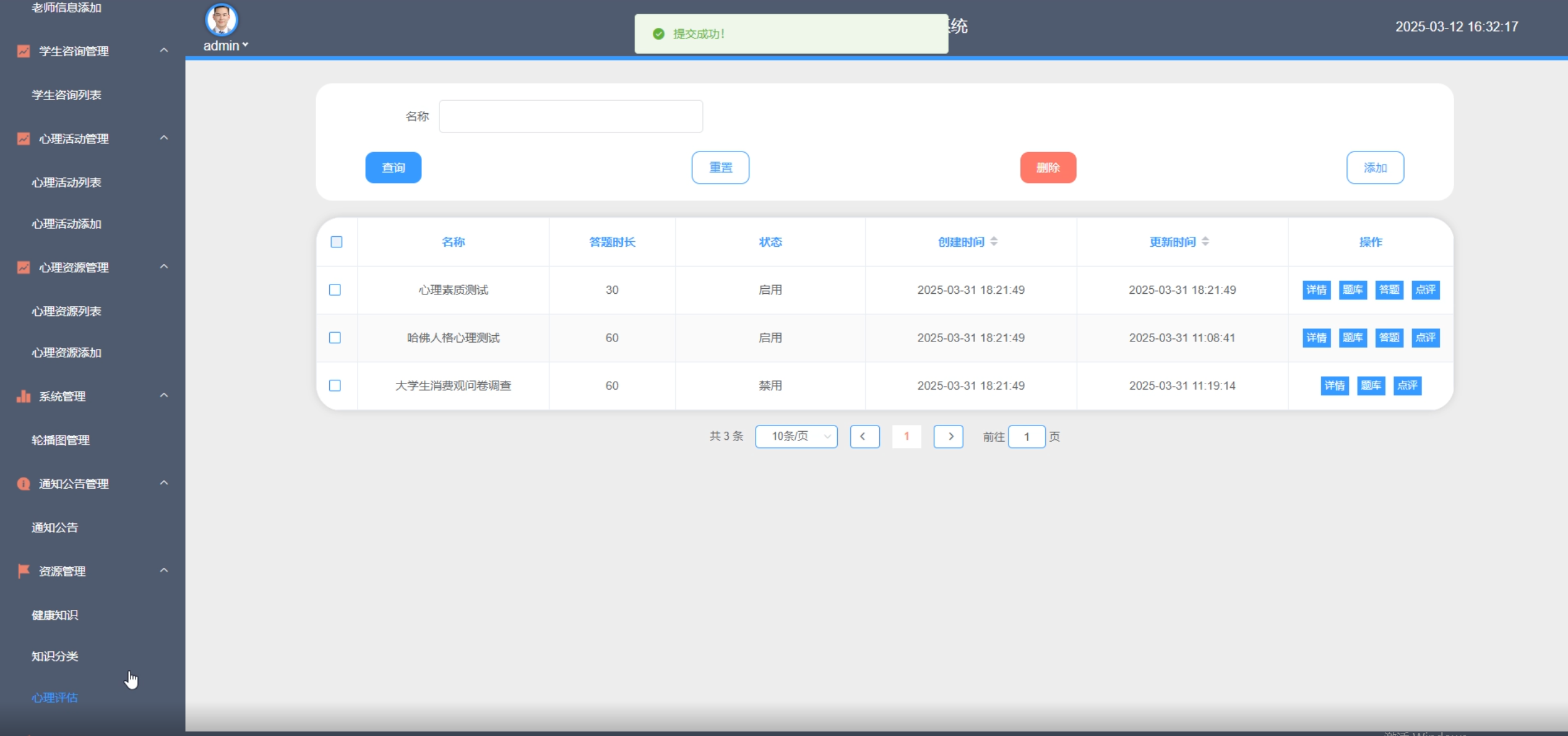Screen dimensions: 1568x736
Task: Open 健康知识 menu item
Action: 55,615
